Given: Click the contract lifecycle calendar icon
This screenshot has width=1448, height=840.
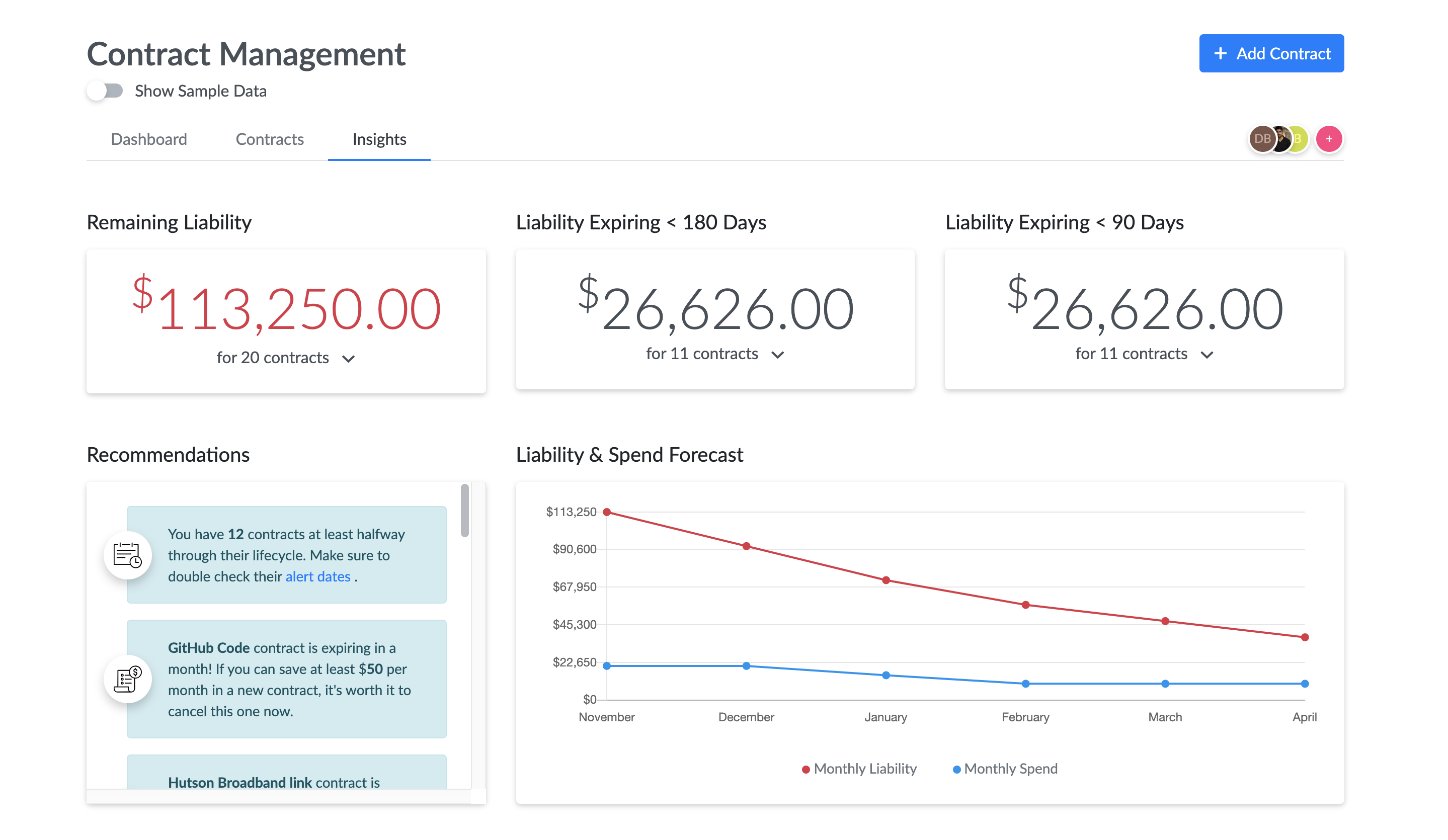Looking at the screenshot, I should 128,555.
